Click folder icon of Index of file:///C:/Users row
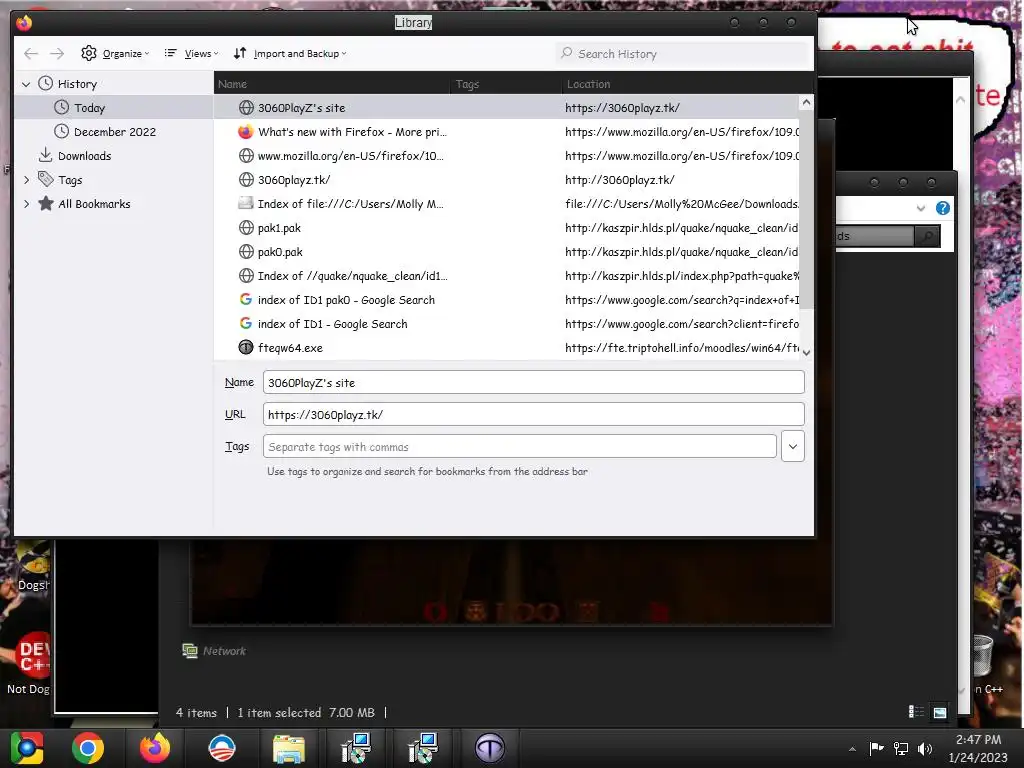1024x768 pixels. click(x=246, y=204)
